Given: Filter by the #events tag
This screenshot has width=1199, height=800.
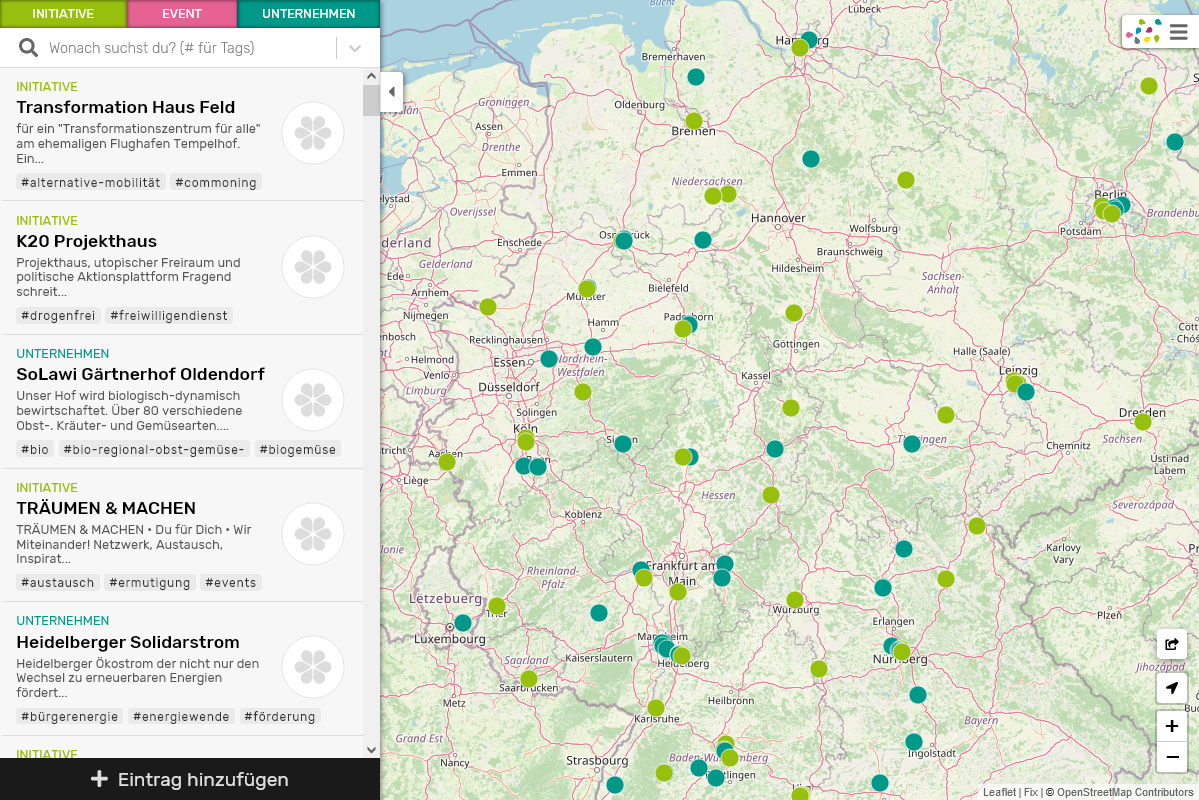Looking at the screenshot, I should 231,583.
